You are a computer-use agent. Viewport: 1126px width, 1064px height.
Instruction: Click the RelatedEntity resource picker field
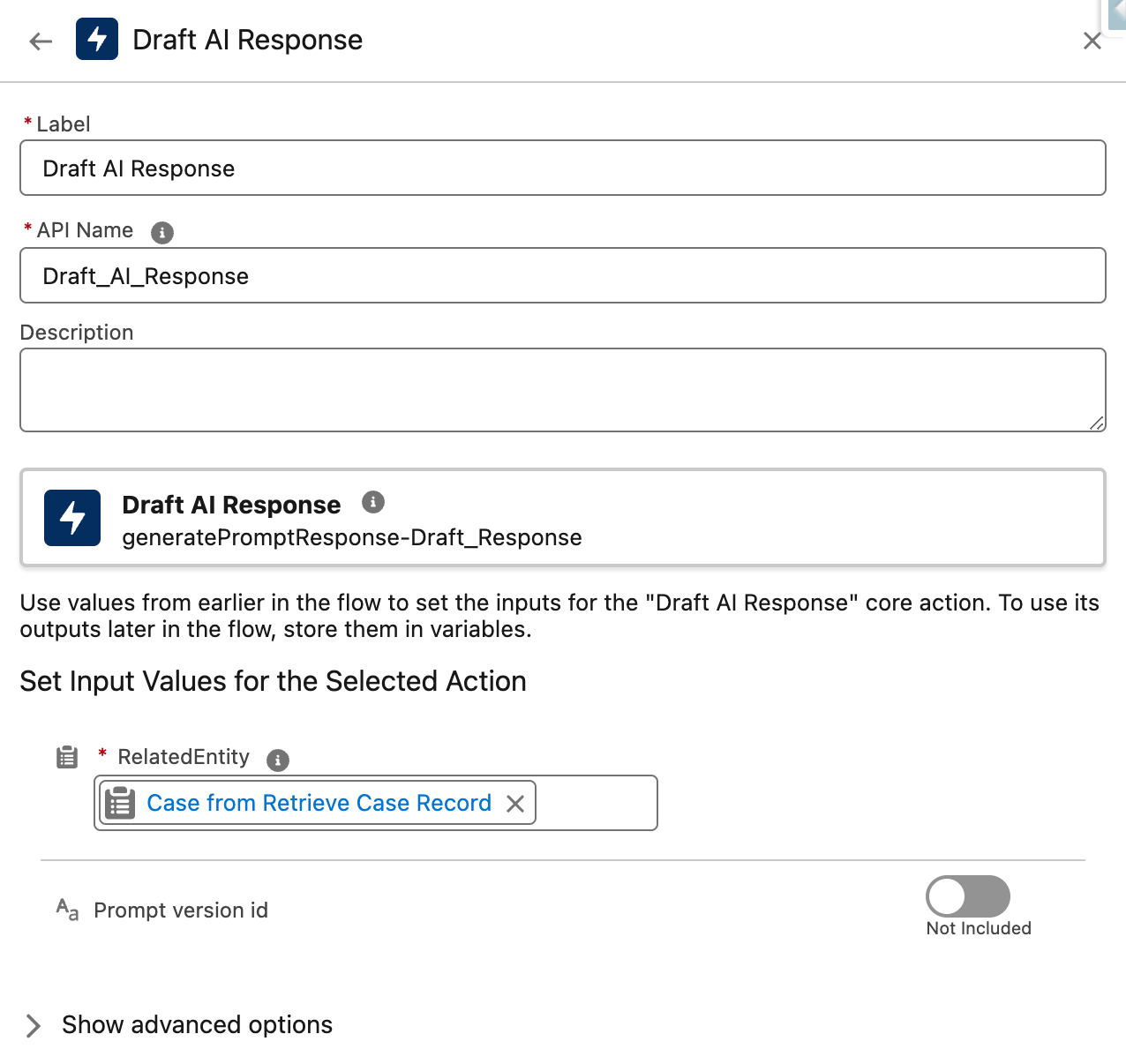click(x=376, y=803)
